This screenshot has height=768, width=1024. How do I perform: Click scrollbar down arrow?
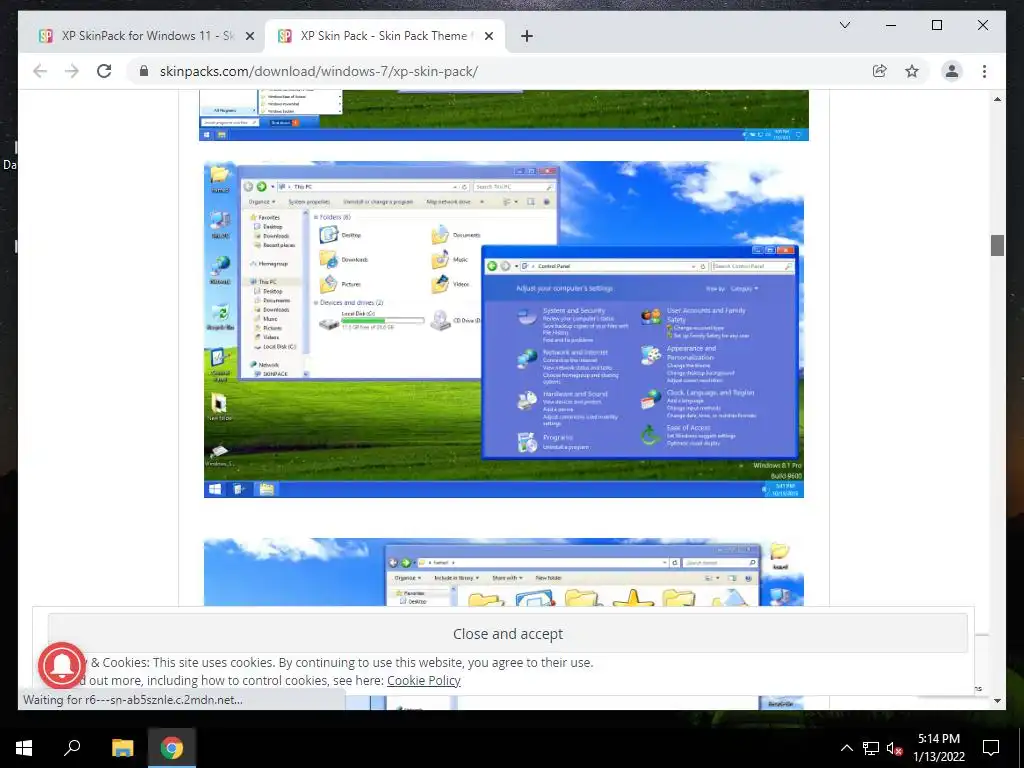pyautogui.click(x=997, y=701)
